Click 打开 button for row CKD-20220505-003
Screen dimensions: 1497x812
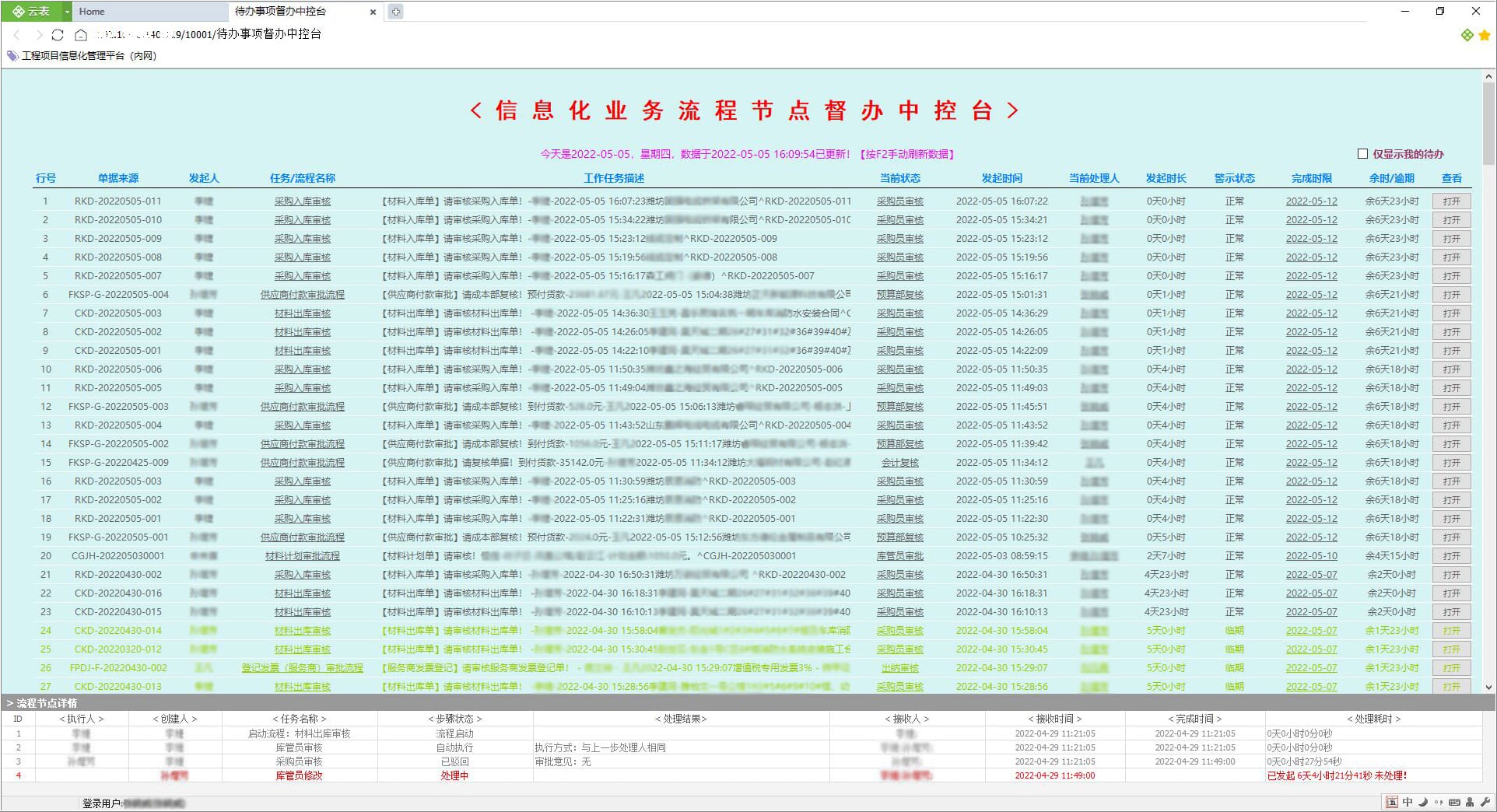tap(1452, 313)
